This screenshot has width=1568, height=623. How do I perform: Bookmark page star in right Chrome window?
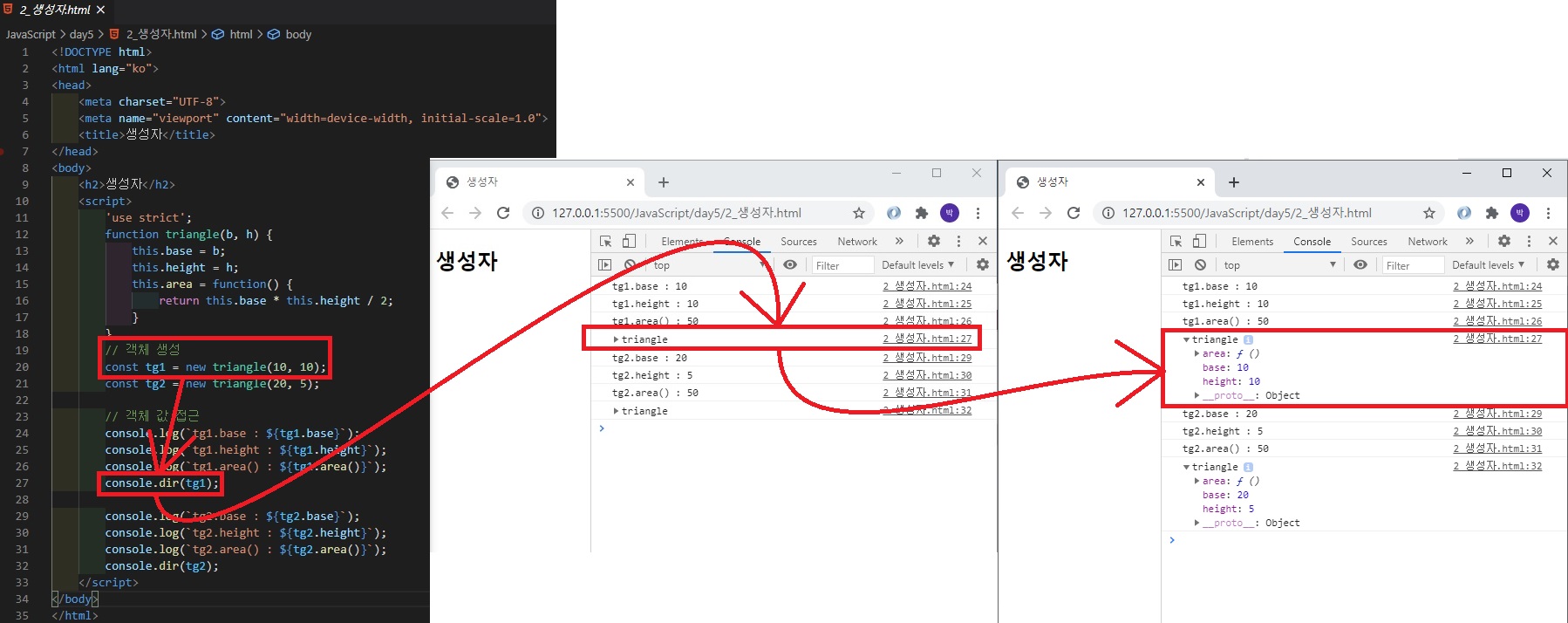click(1429, 213)
